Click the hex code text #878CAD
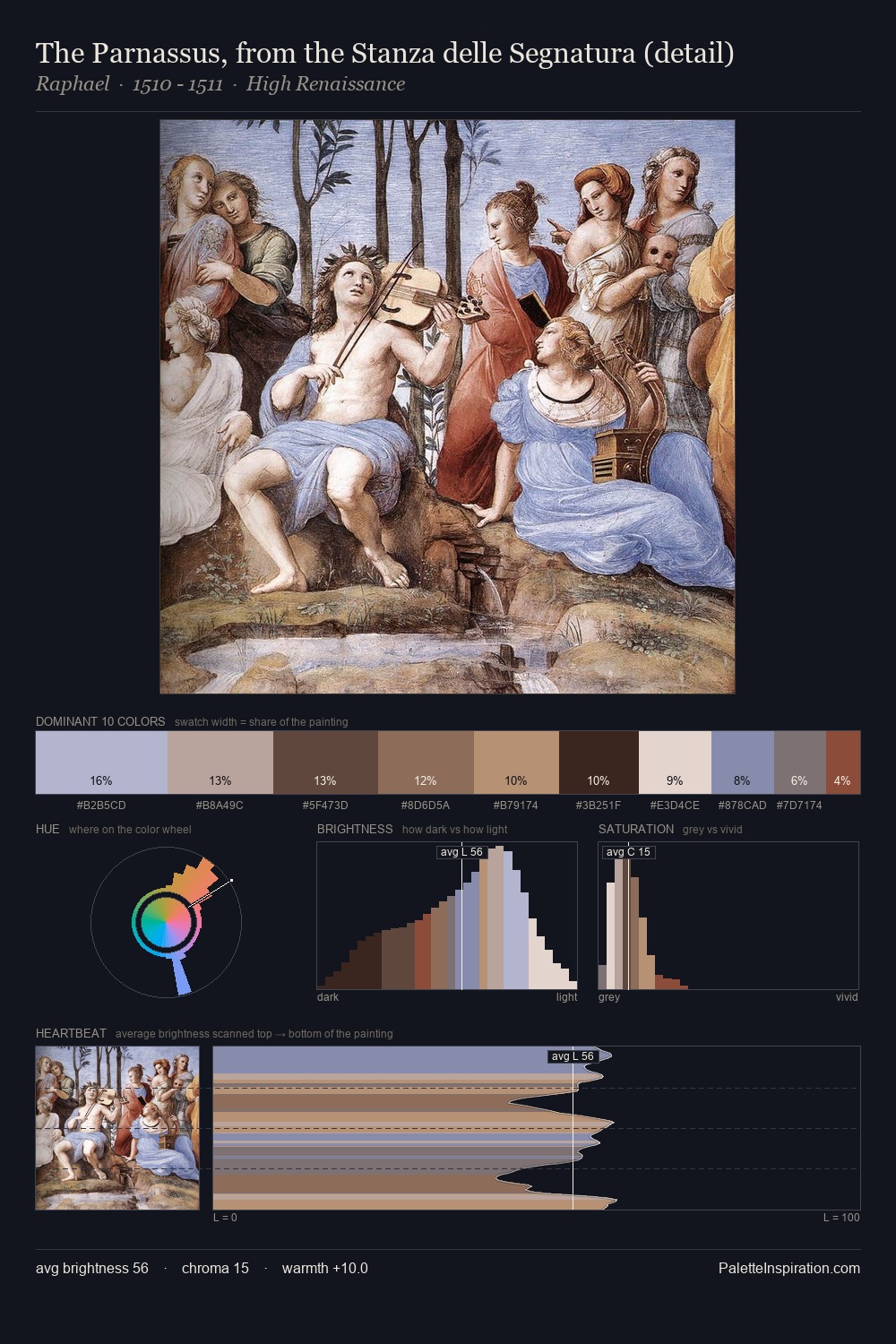Screen dimensions: 896x1344 (x=742, y=806)
